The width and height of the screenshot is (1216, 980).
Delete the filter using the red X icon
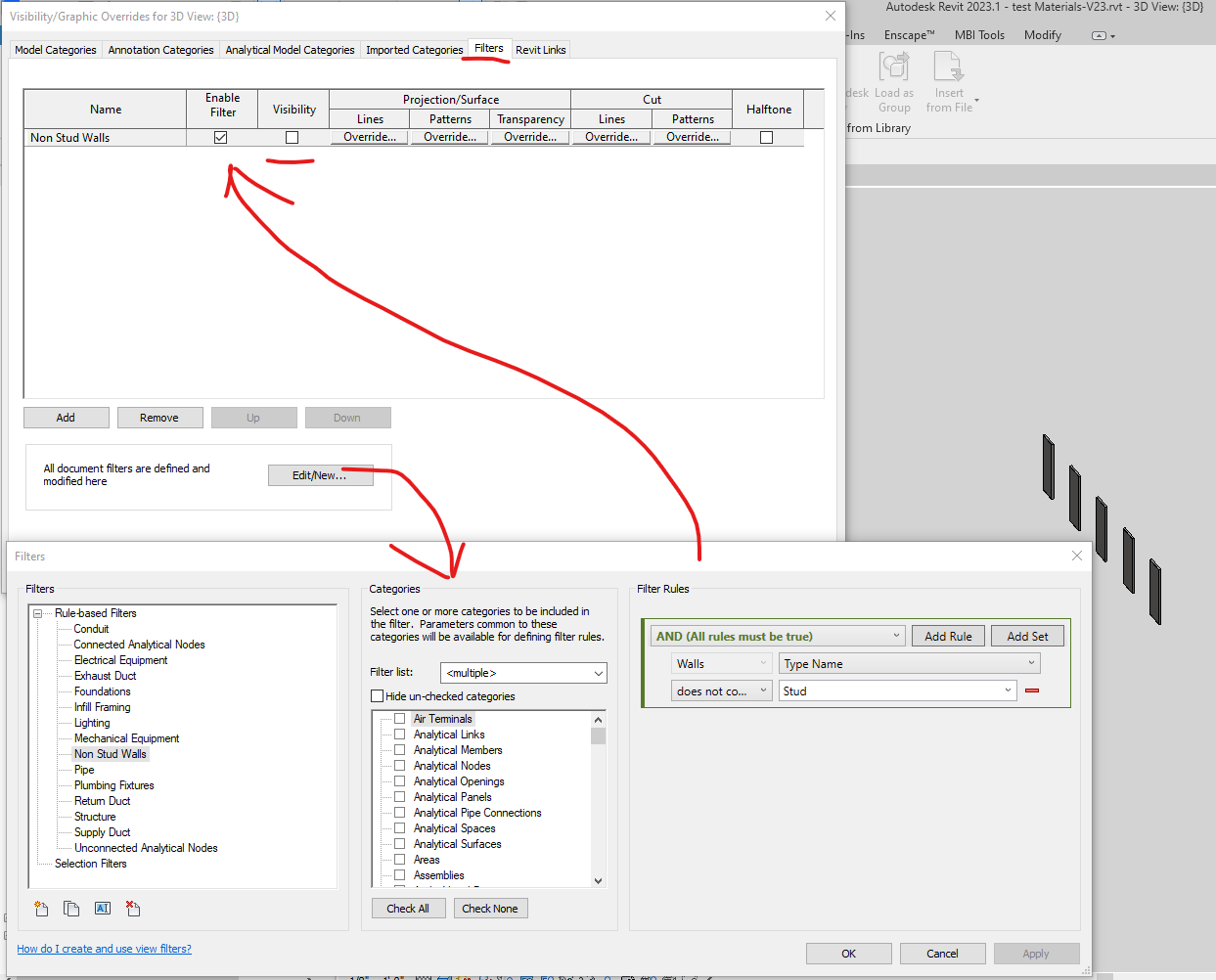(x=133, y=908)
